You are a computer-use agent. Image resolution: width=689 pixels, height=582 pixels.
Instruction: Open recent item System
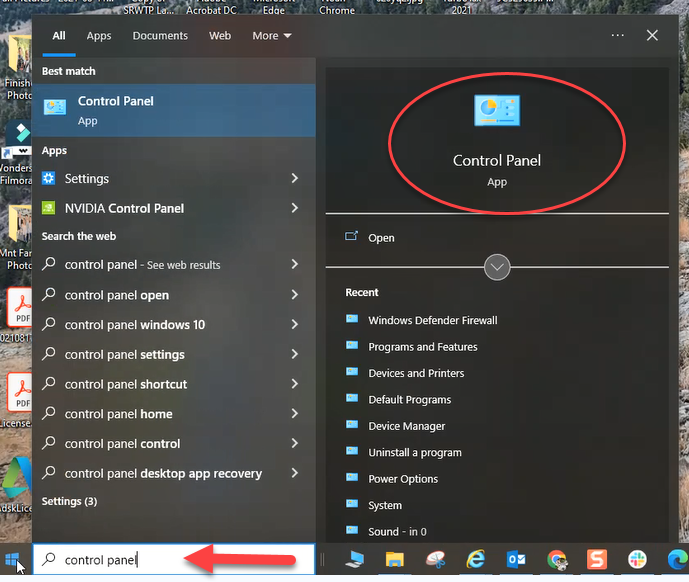[385, 505]
